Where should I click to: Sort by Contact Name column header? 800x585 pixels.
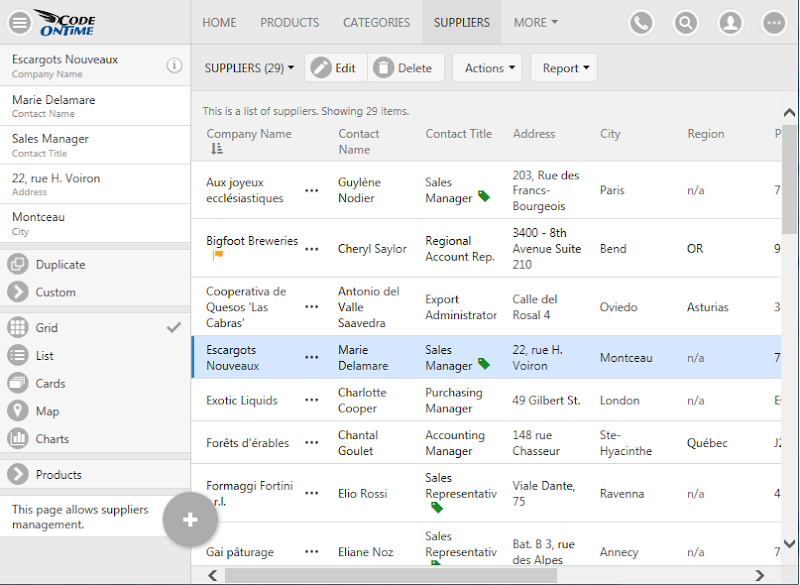(359, 141)
